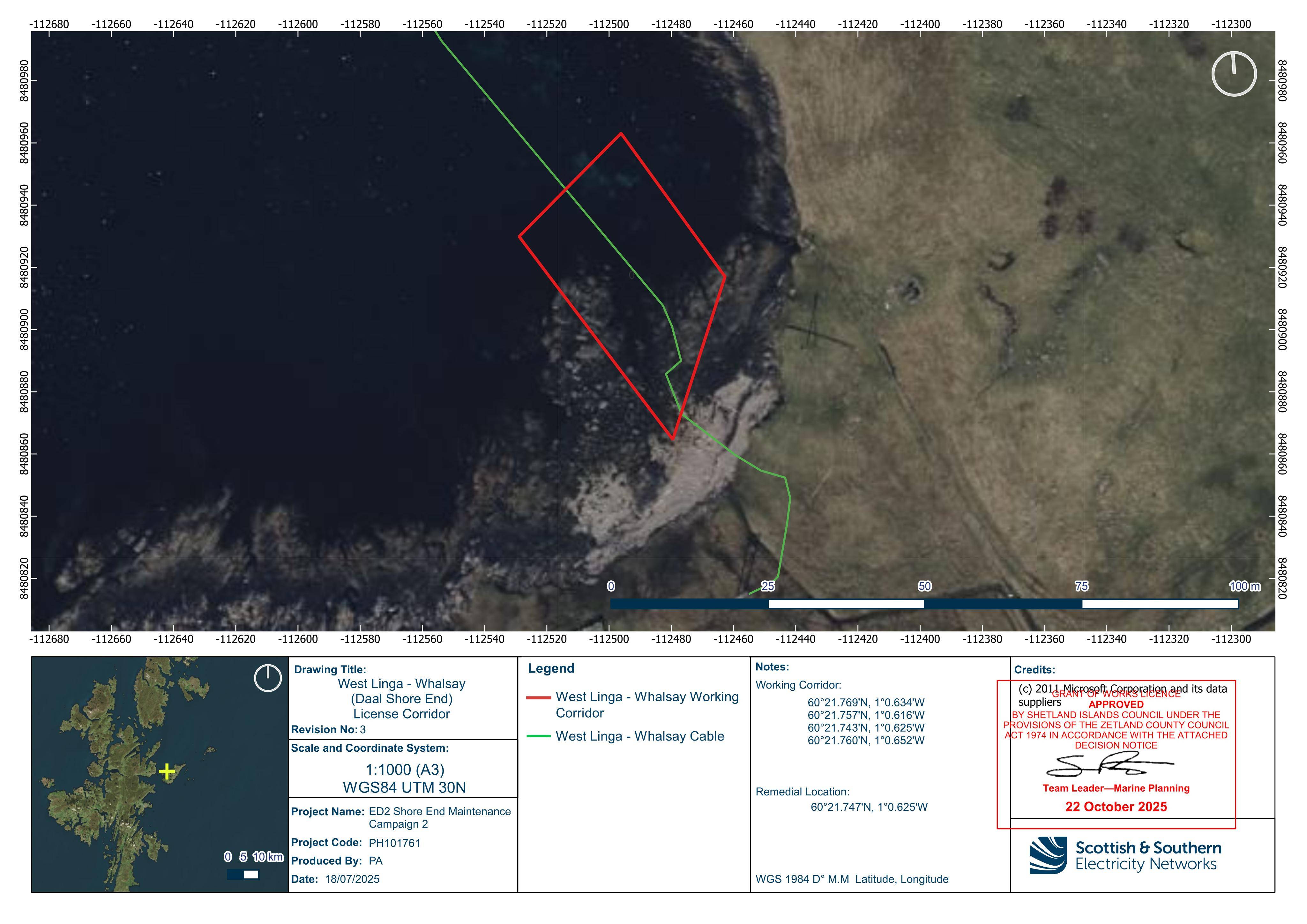Click '(Daal Shore End)' text

pyautogui.click(x=401, y=698)
